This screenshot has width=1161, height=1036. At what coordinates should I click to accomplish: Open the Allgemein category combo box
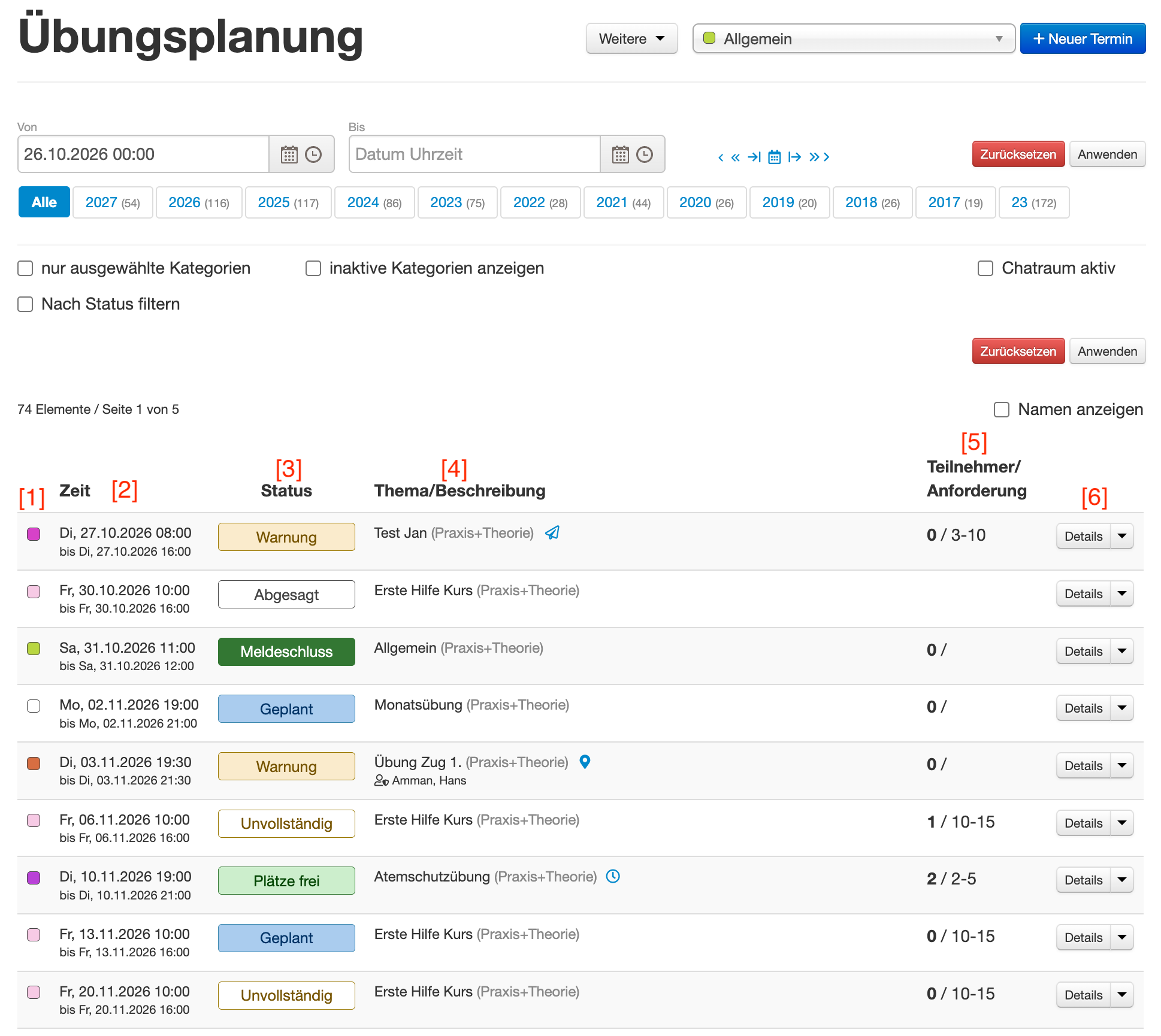point(854,39)
